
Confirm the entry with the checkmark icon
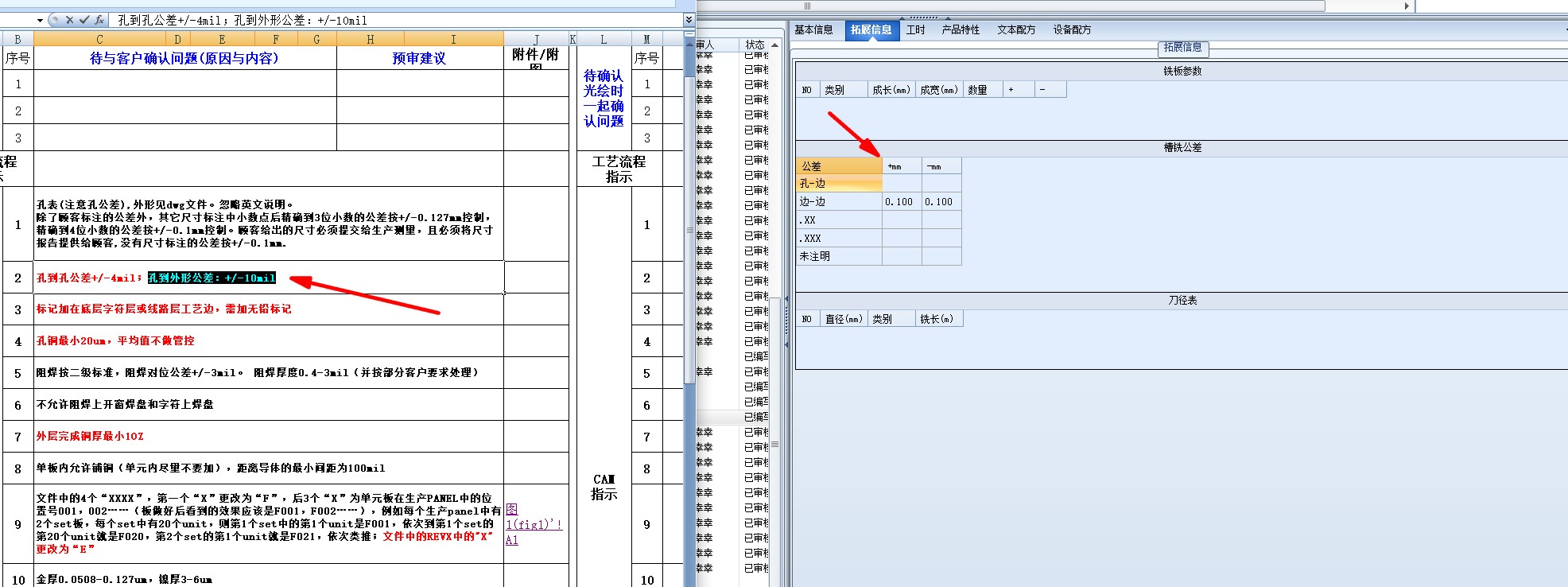(x=84, y=20)
